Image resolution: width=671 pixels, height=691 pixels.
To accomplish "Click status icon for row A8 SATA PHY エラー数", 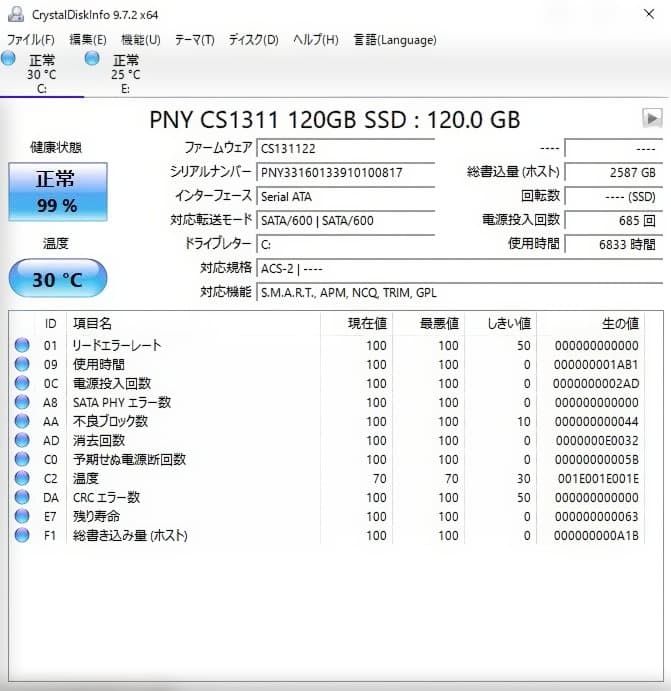I will point(22,402).
